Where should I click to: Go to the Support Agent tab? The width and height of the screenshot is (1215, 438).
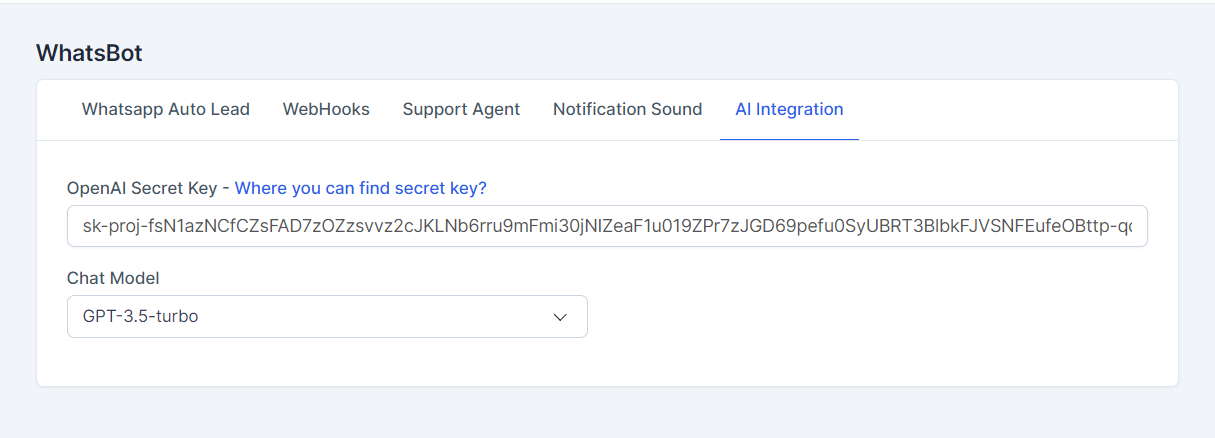pyautogui.click(x=461, y=109)
